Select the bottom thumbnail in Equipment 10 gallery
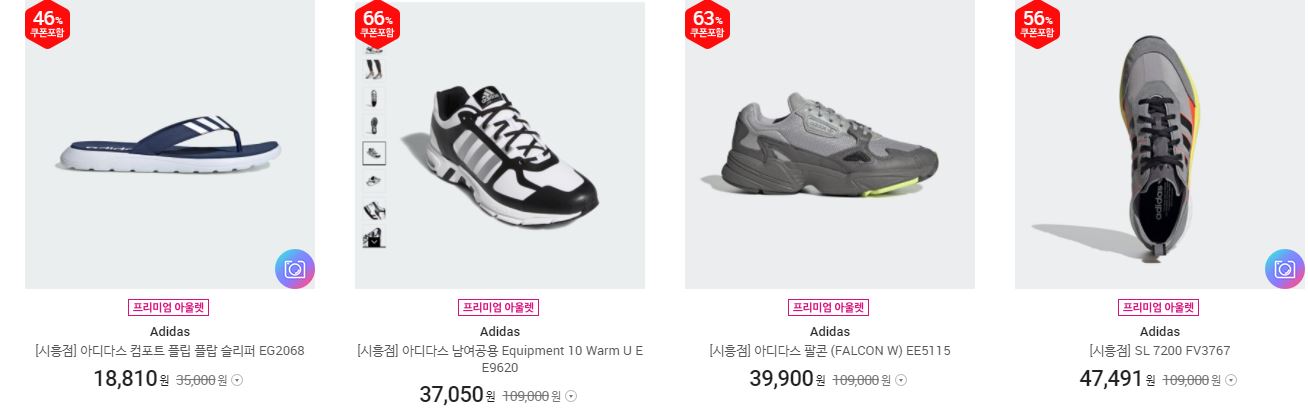Image resolution: width=1308 pixels, height=418 pixels. (374, 238)
